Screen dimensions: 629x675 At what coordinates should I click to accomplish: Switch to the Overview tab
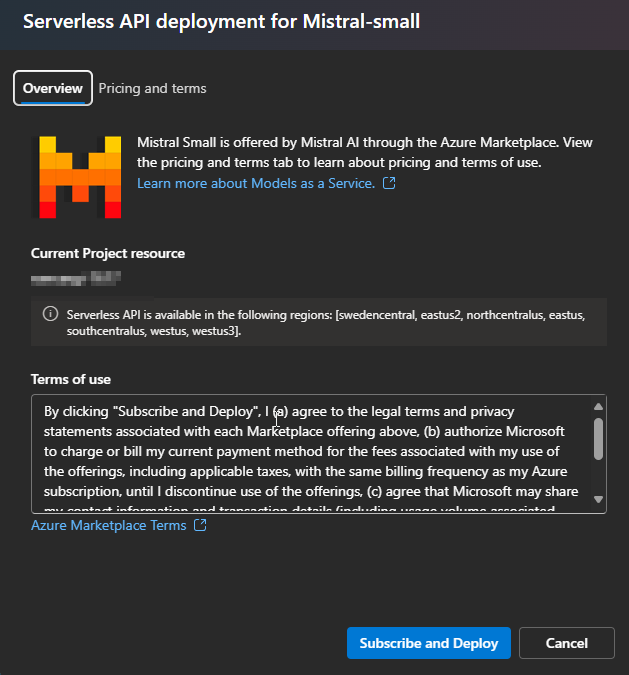[53, 88]
